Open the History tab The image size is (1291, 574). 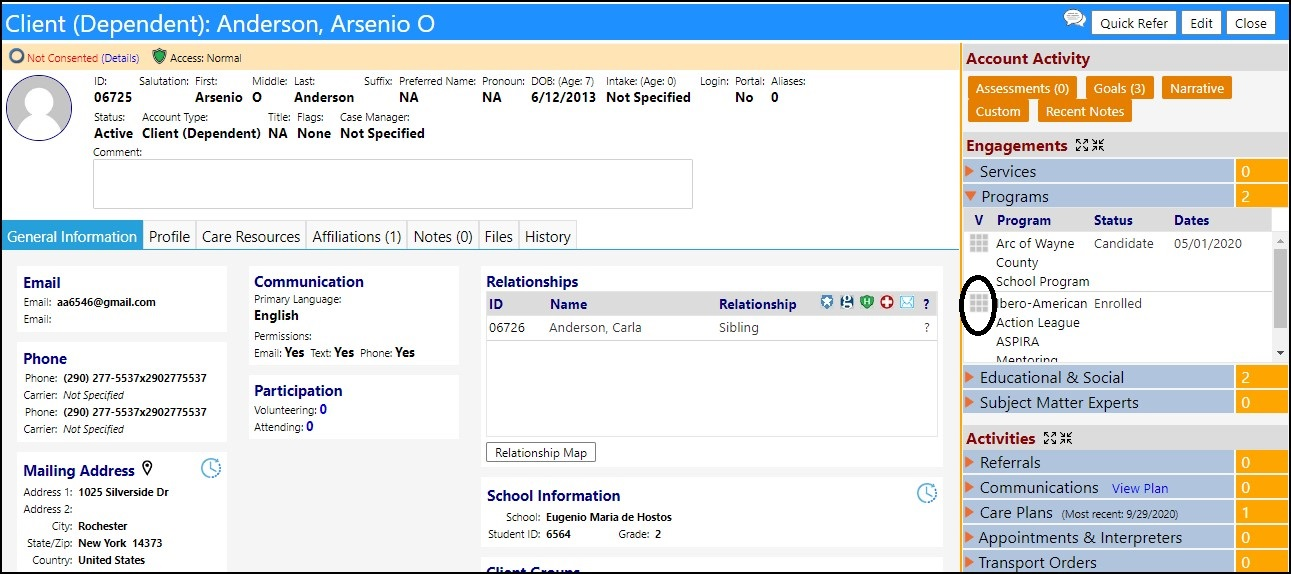coord(548,236)
